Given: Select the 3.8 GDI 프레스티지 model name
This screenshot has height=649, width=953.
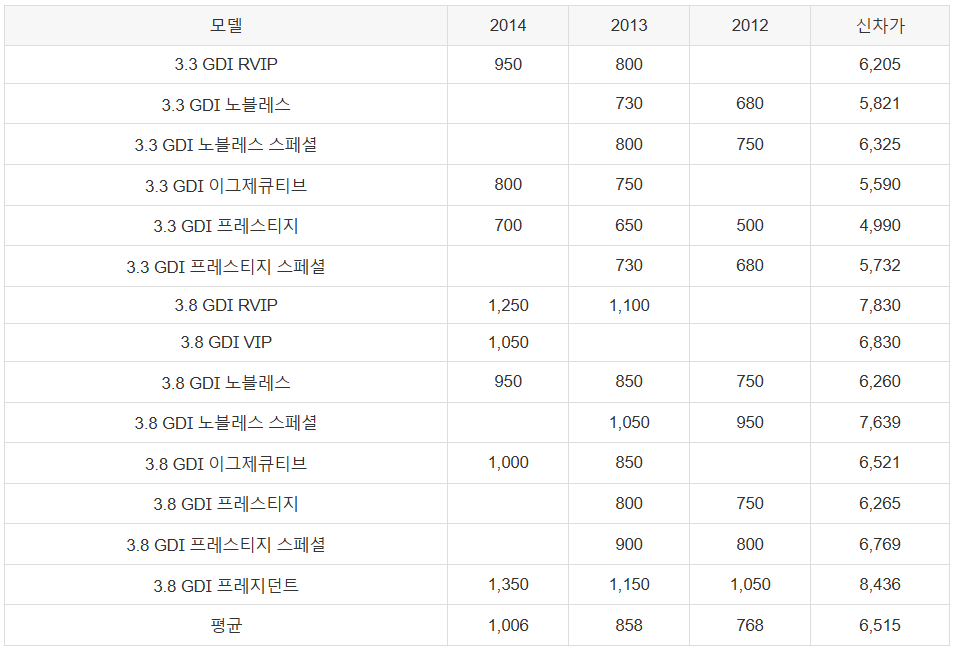Looking at the screenshot, I should tap(225, 504).
